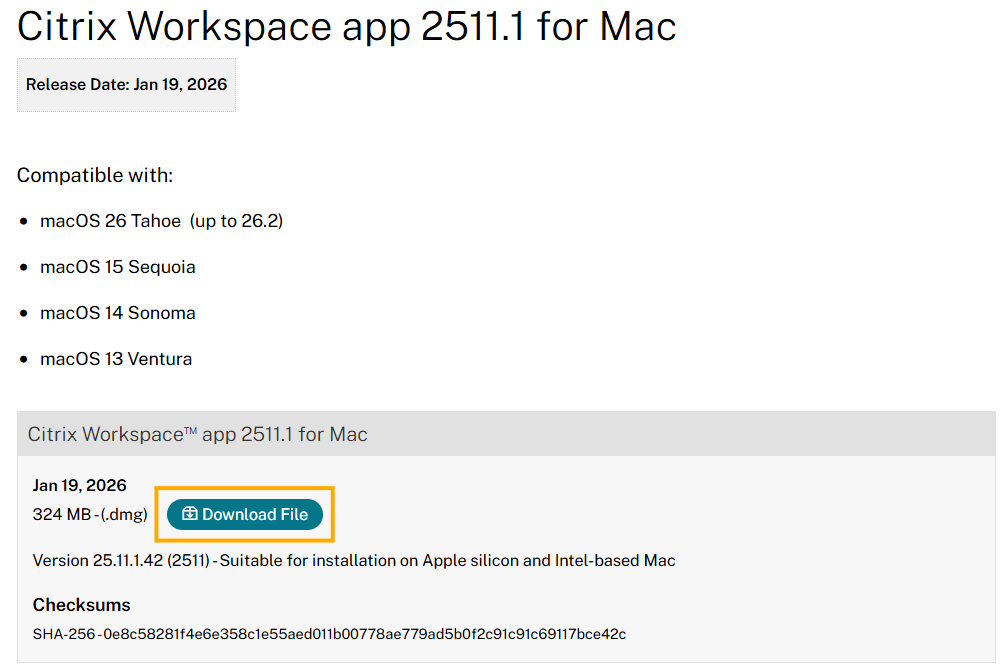This screenshot has height=669, width=1003.
Task: Click the bullet next to macOS 26 Tahoe
Action: point(24,221)
